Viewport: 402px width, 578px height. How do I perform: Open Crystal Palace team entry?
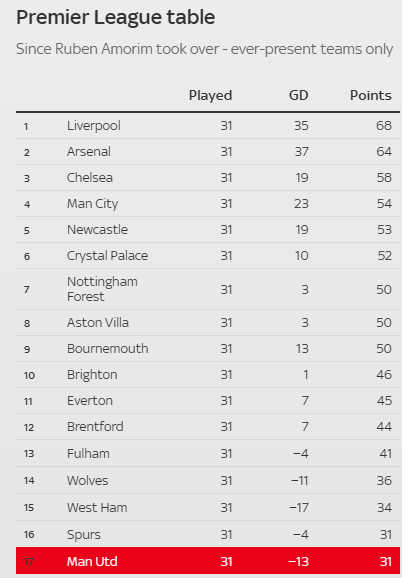coord(107,256)
